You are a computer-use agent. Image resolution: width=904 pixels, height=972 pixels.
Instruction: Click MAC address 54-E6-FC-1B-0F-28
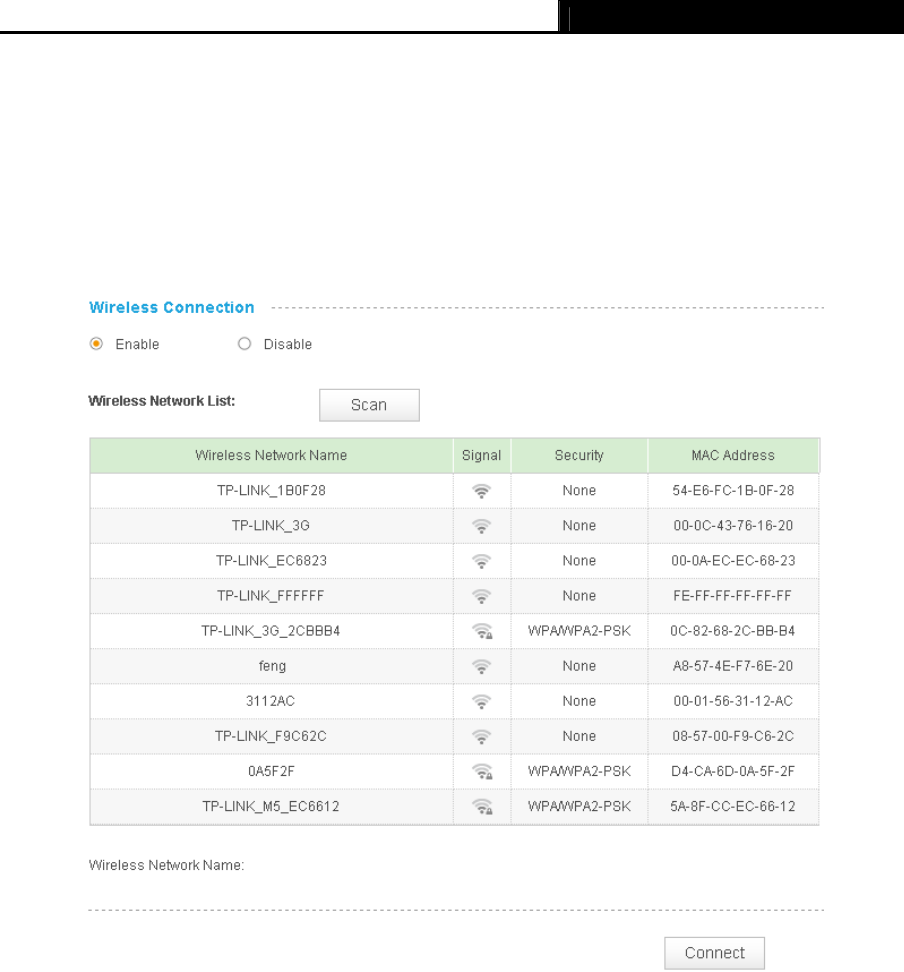click(733, 490)
